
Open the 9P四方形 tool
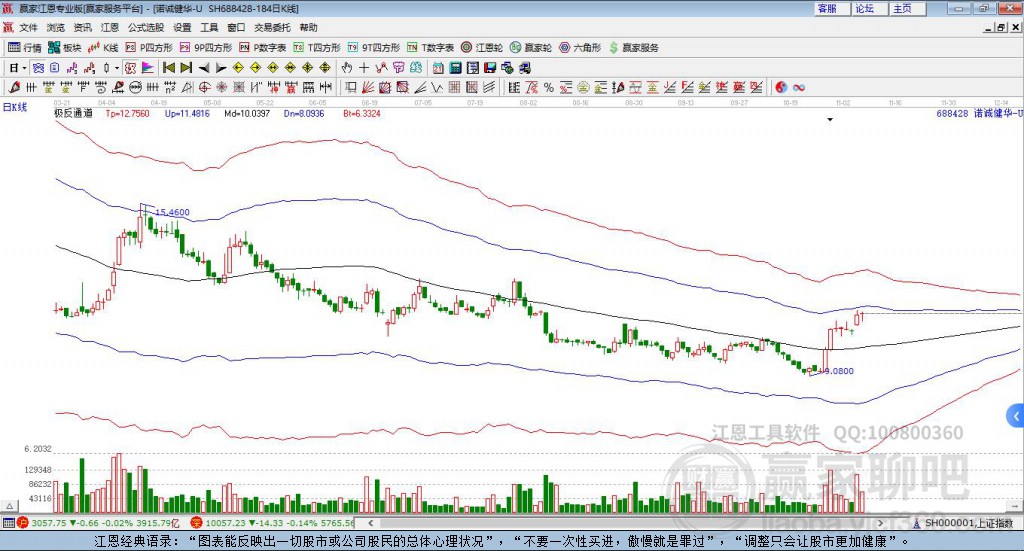(x=206, y=48)
